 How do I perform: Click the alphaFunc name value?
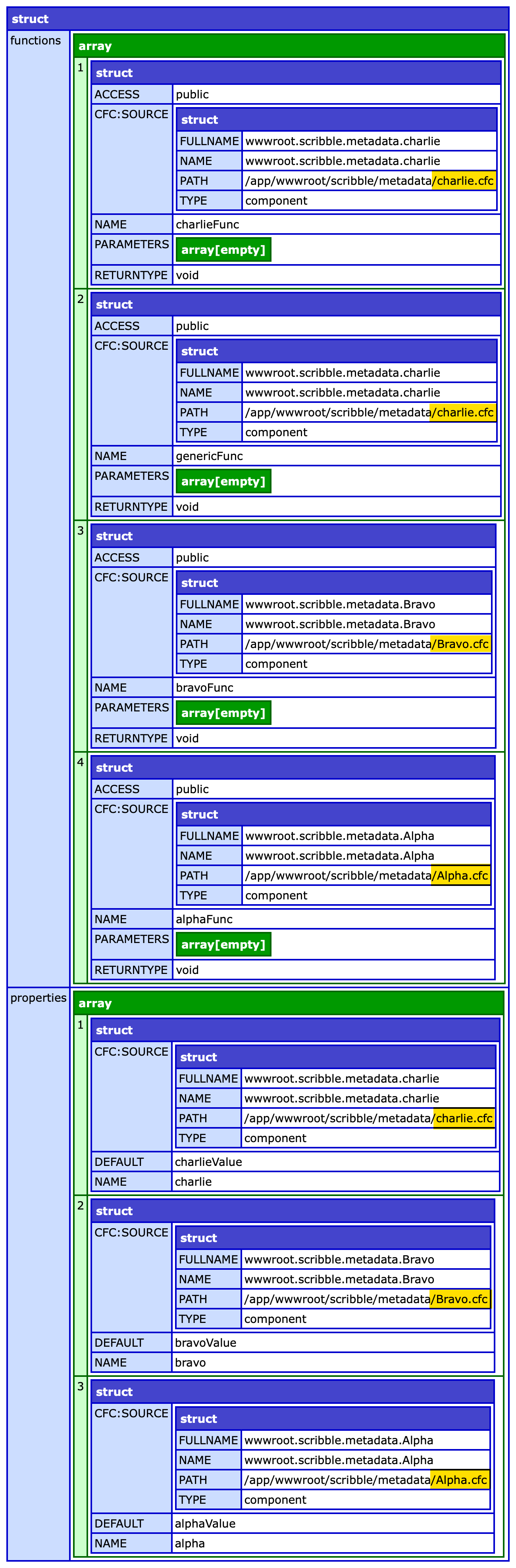pos(204,919)
